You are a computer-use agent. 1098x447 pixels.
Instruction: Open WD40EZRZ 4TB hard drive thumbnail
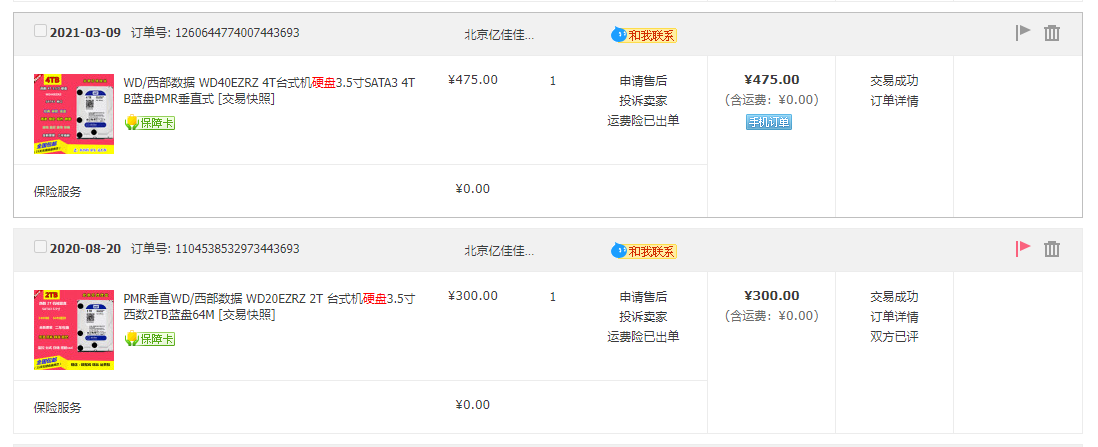73,112
